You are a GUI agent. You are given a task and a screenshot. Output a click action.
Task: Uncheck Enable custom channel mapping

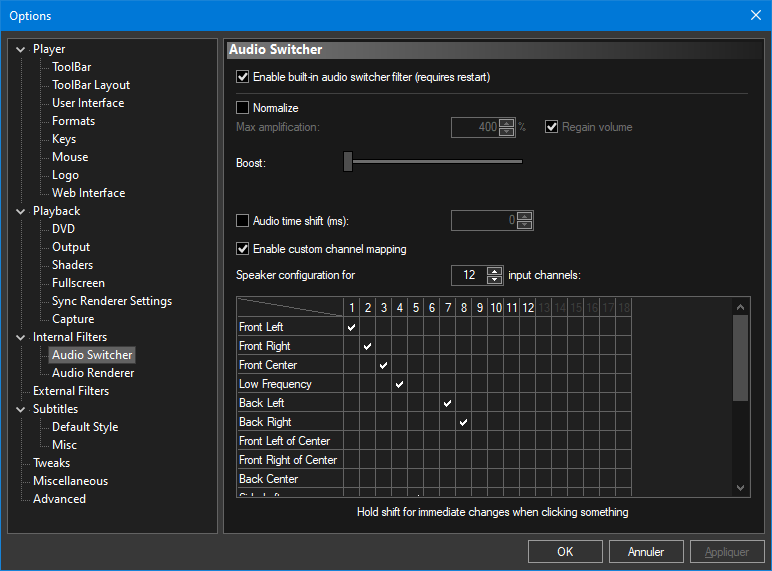(242, 249)
